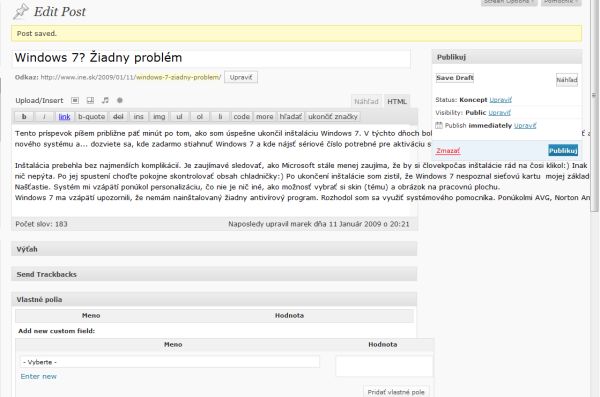Switch to the Náhľad visual editor tab
The height and width of the screenshot is (397, 600).
(366, 101)
